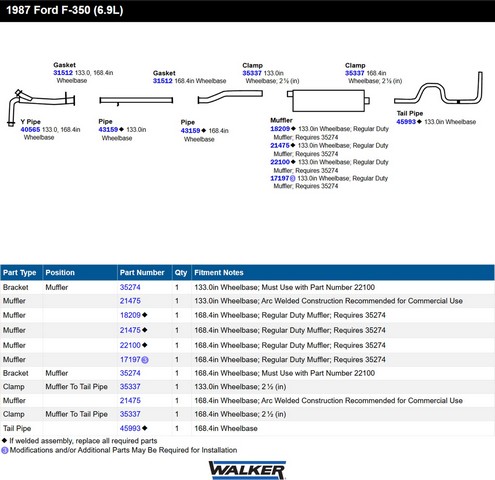The height and width of the screenshot is (480, 495).
Task: Click the straight pipe drawing
Action: pos(136,100)
